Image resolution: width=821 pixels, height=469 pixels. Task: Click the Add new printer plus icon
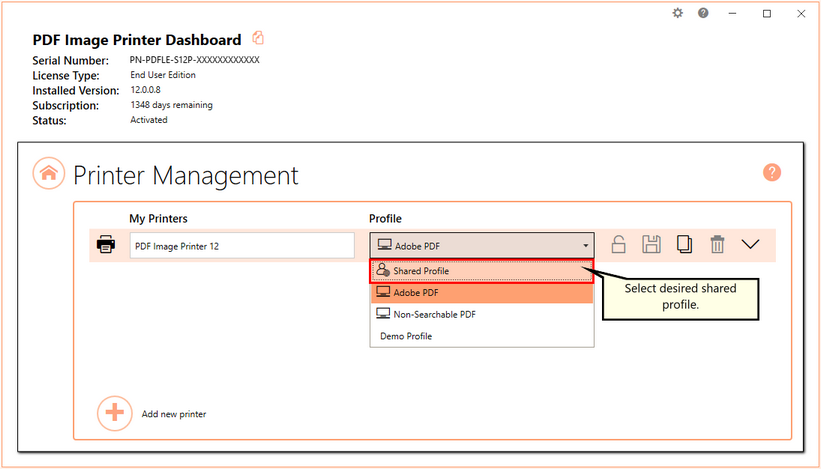pyautogui.click(x=114, y=413)
